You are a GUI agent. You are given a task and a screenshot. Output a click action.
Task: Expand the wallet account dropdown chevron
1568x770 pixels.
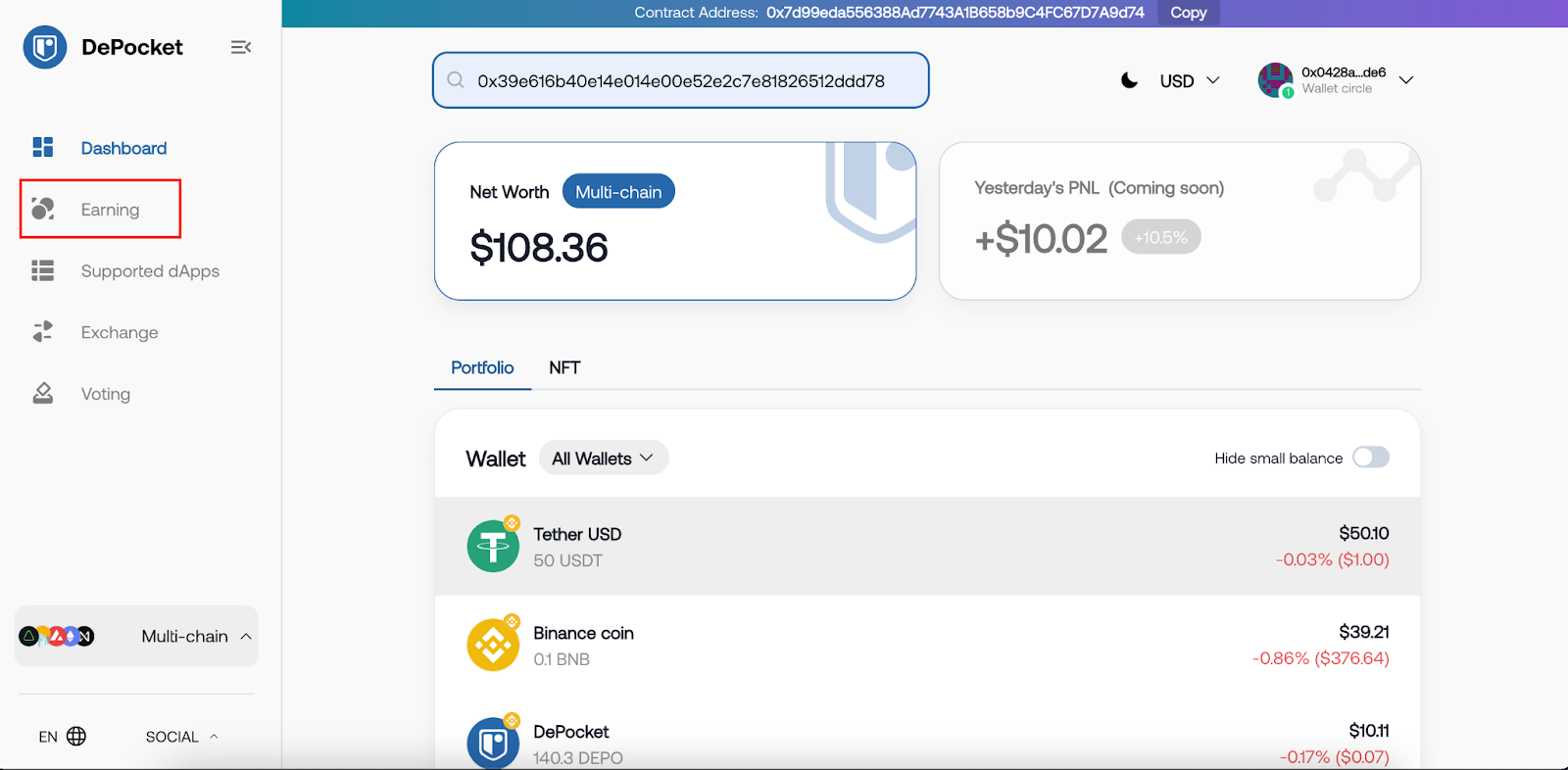pyautogui.click(x=1406, y=80)
